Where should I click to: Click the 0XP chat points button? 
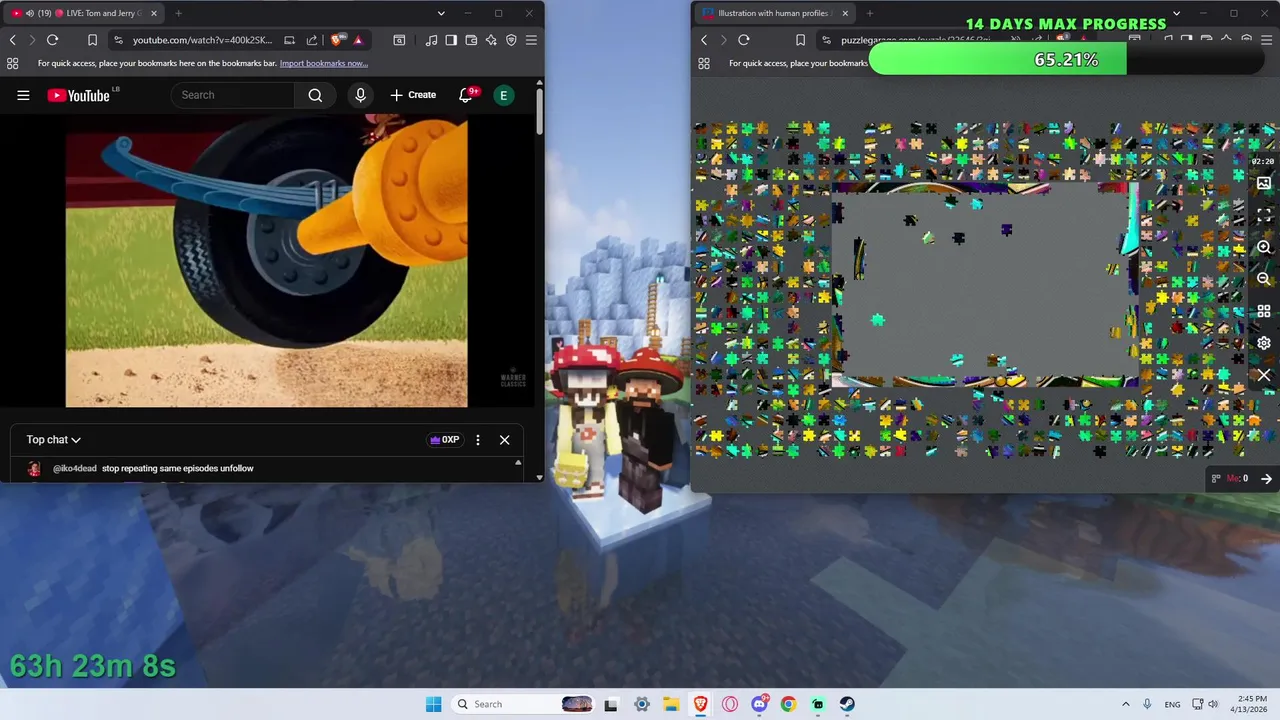point(444,440)
